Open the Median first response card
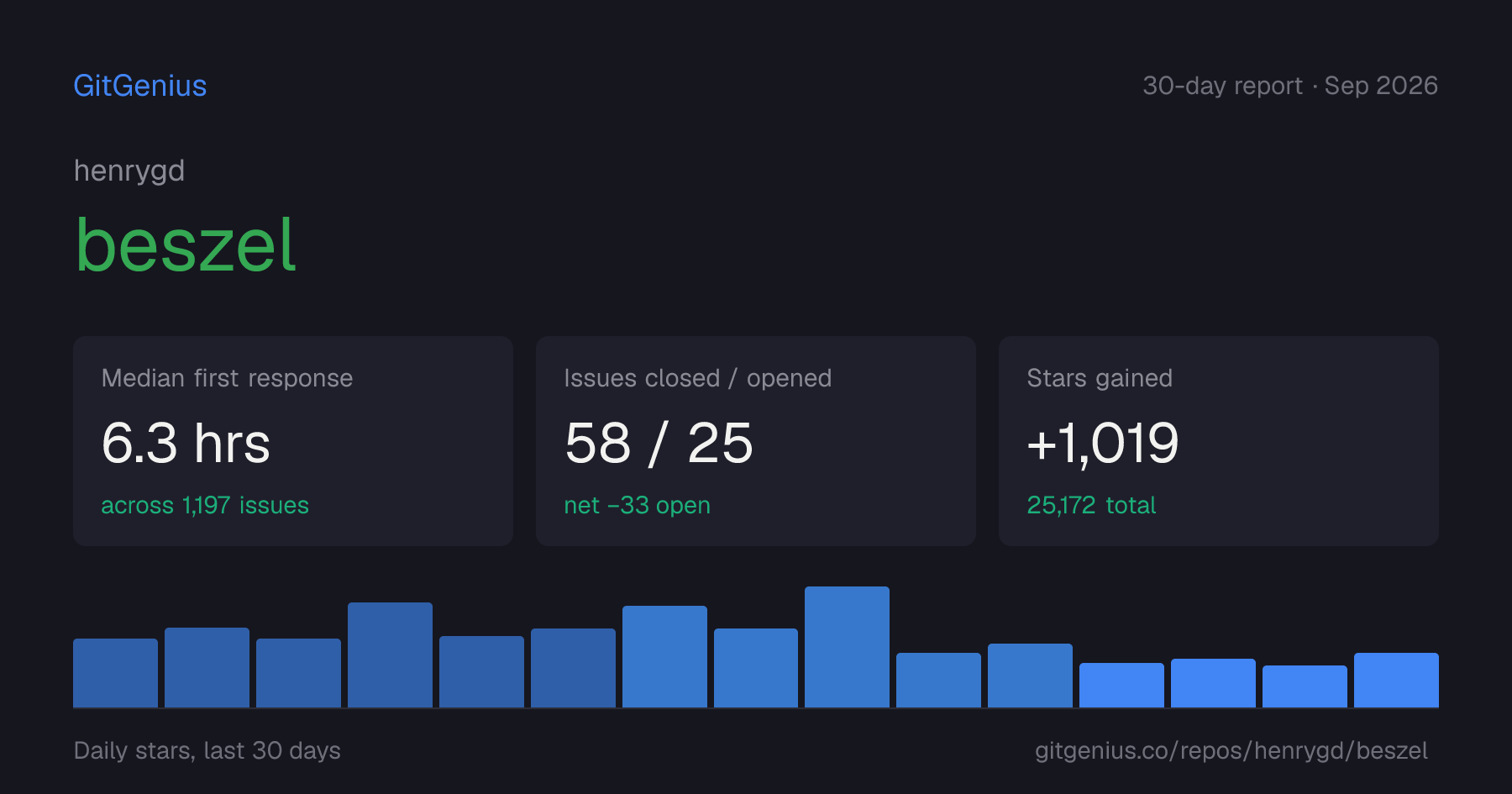Viewport: 1512px width, 794px height. point(293,441)
